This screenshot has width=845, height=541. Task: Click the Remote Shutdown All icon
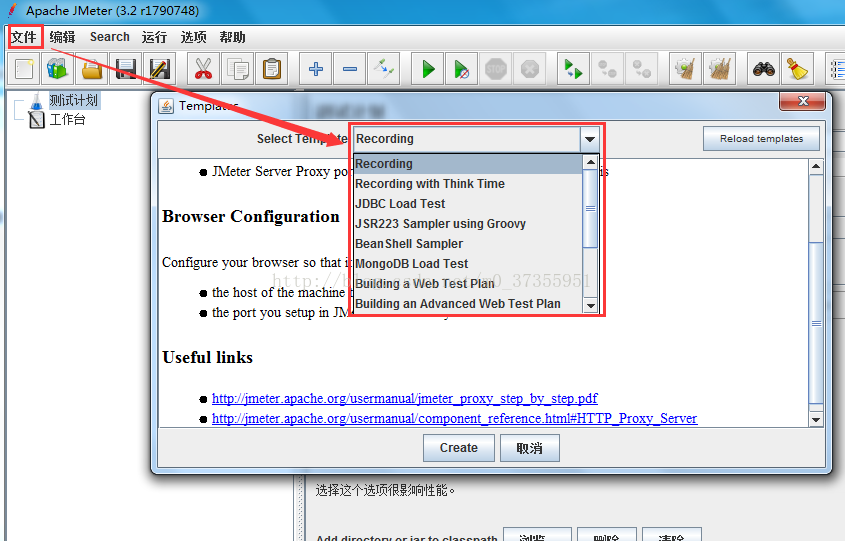(x=641, y=69)
